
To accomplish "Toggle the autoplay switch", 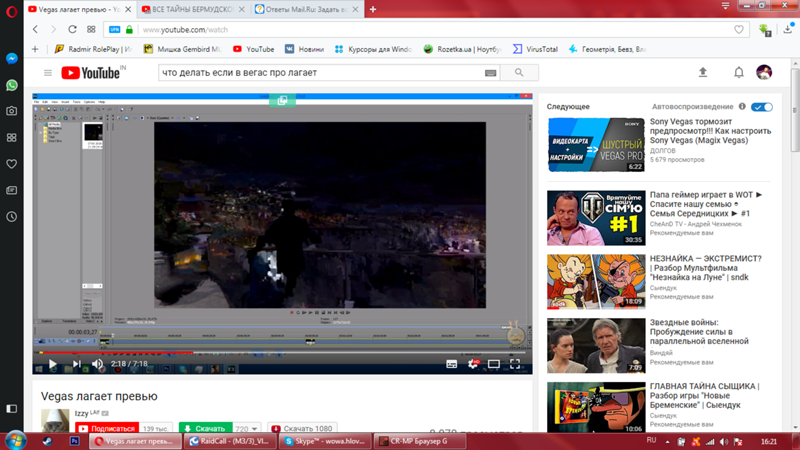I will click(x=762, y=107).
